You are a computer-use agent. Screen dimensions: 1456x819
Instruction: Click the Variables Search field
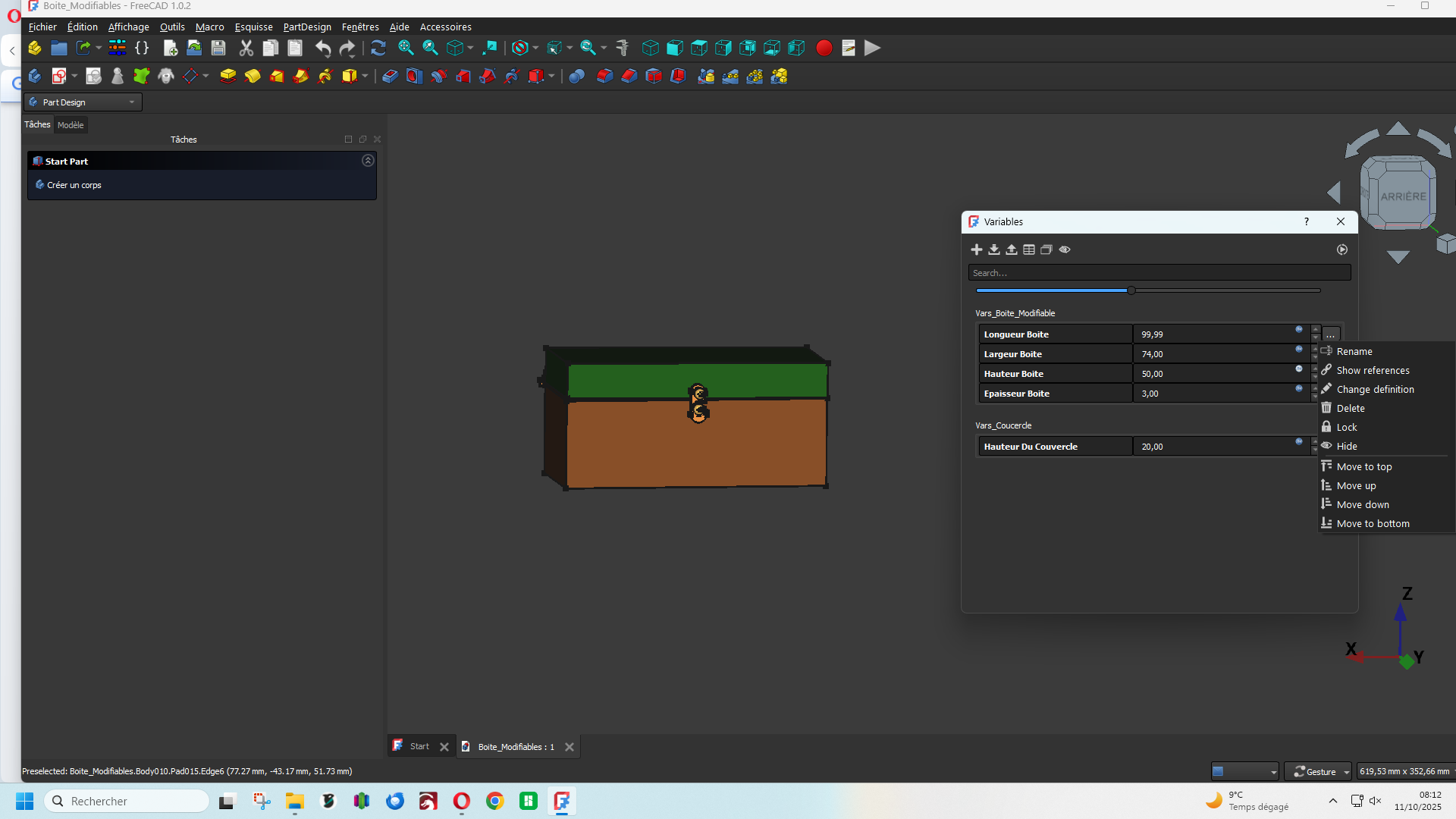click(1159, 273)
